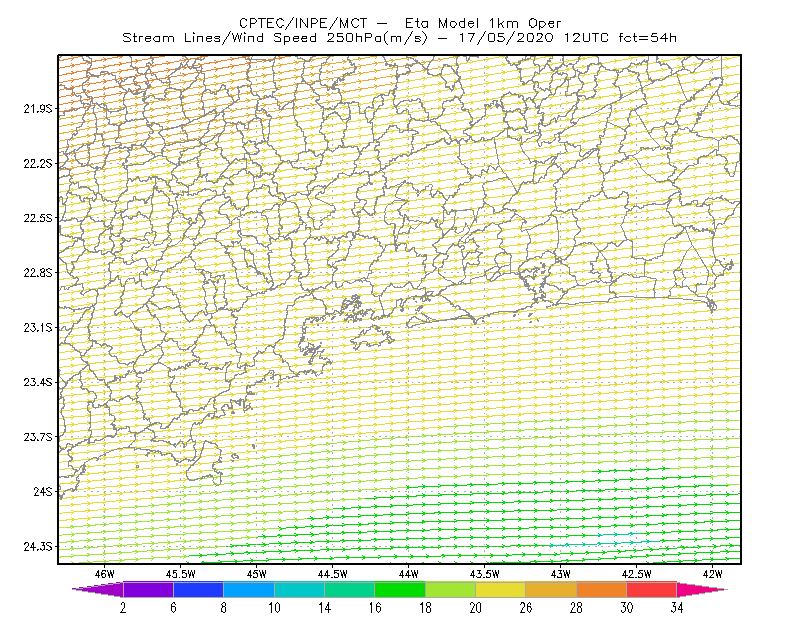The height and width of the screenshot is (618, 800).
Task: Click the '42W' longitude label
Action: pyautogui.click(x=713, y=574)
